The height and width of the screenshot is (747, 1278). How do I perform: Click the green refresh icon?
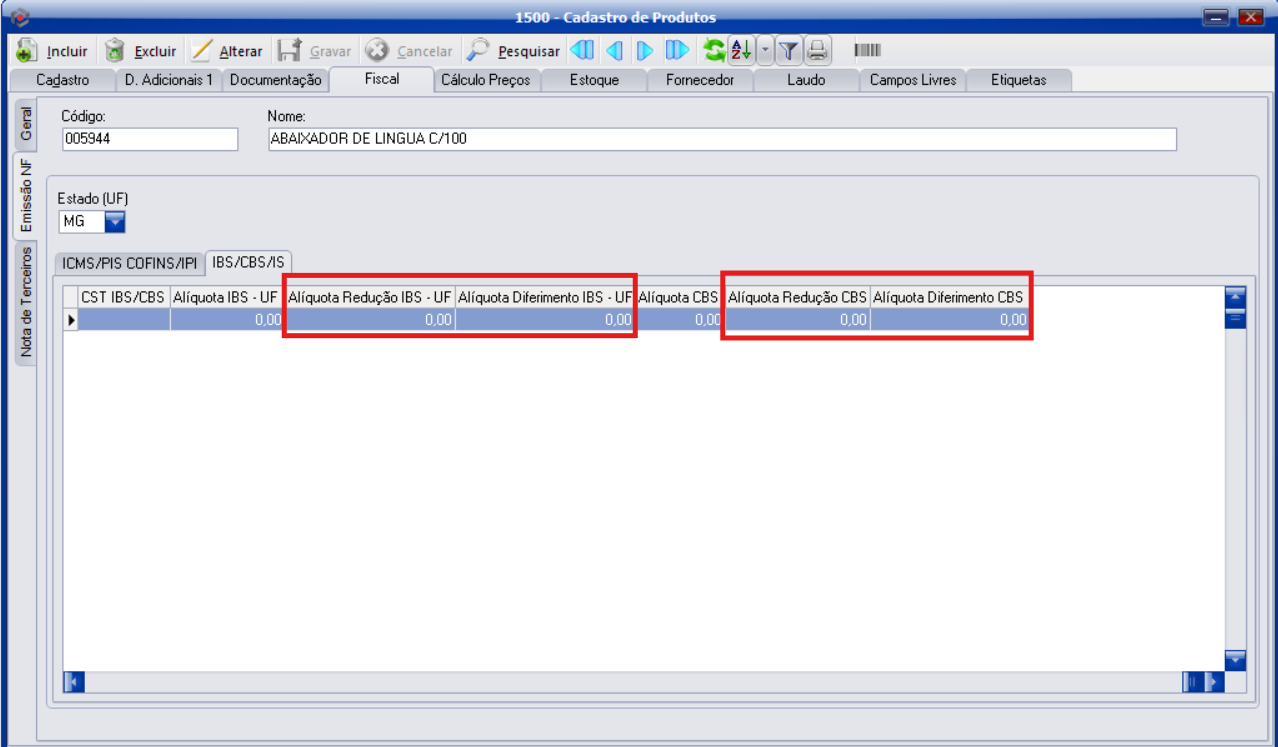(x=714, y=51)
